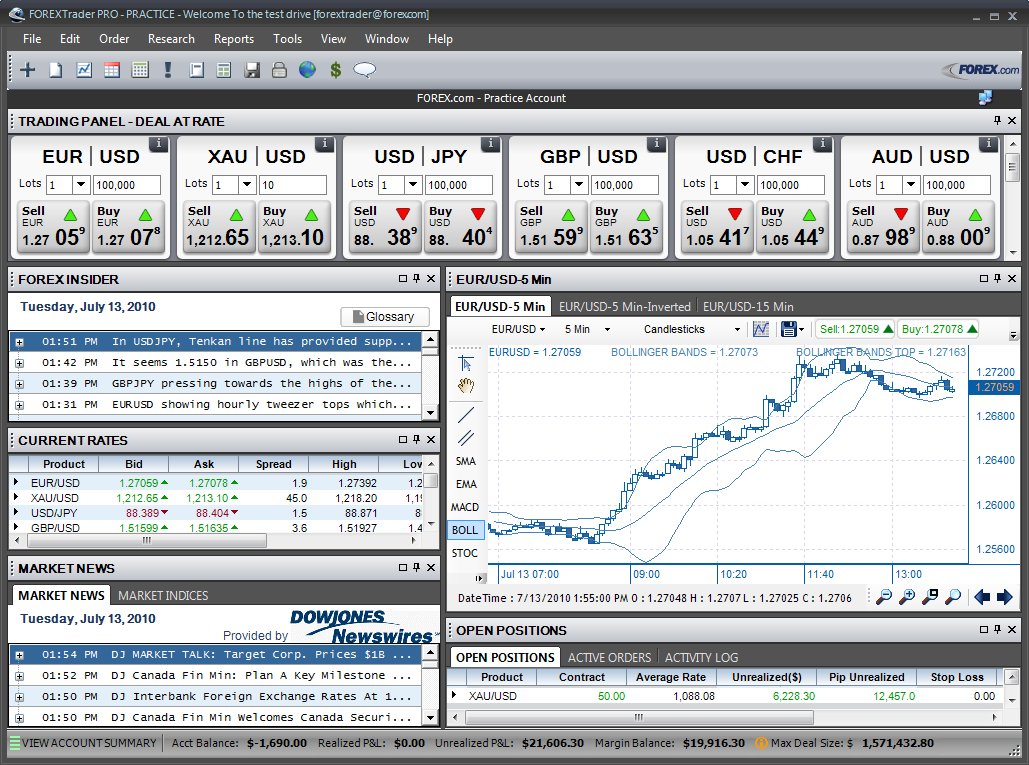Click XAU/USD amount field showing 10
This screenshot has height=765, width=1029.
[293, 185]
